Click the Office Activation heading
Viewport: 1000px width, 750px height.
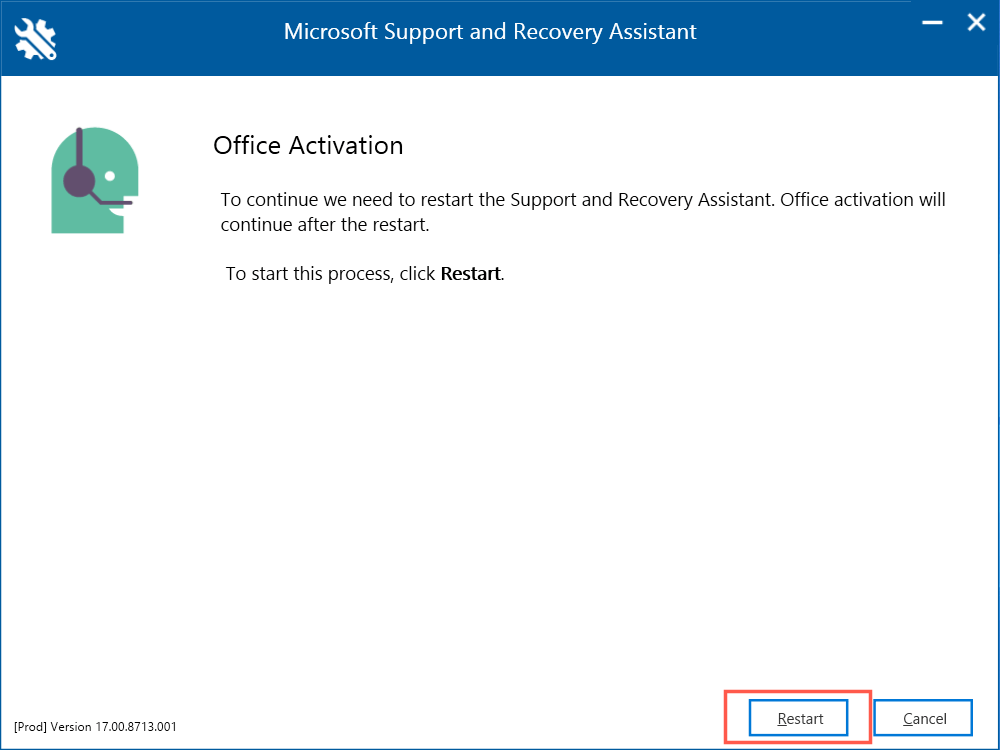click(308, 145)
